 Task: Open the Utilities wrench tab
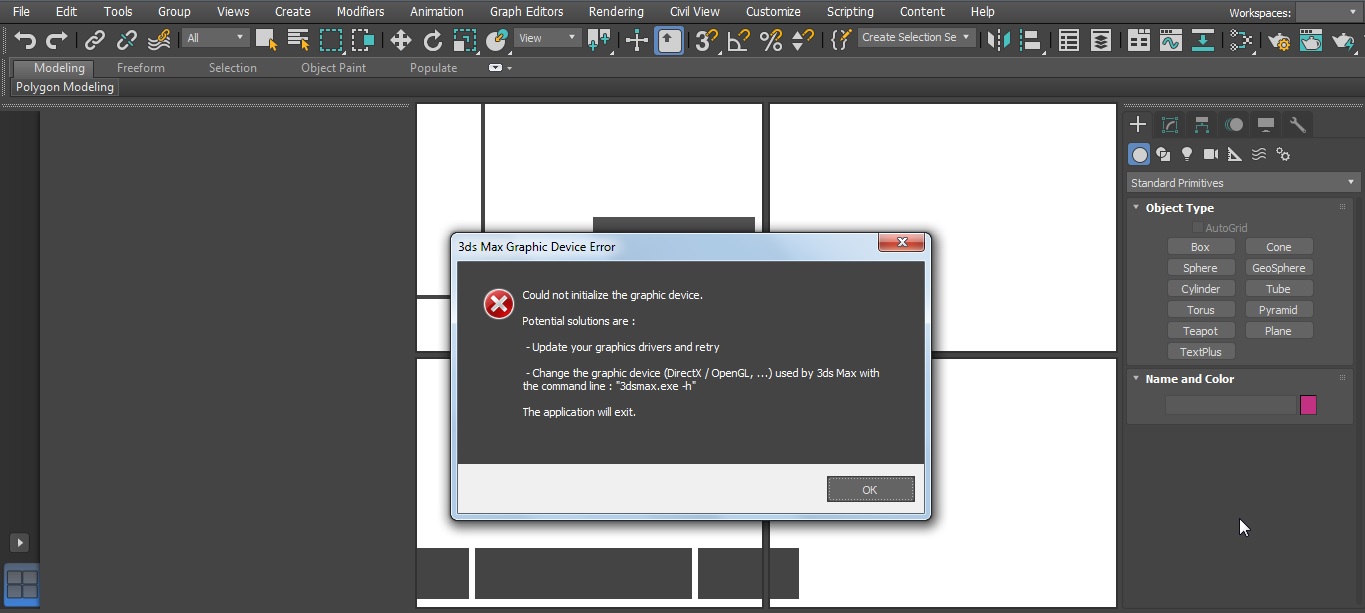click(1298, 124)
